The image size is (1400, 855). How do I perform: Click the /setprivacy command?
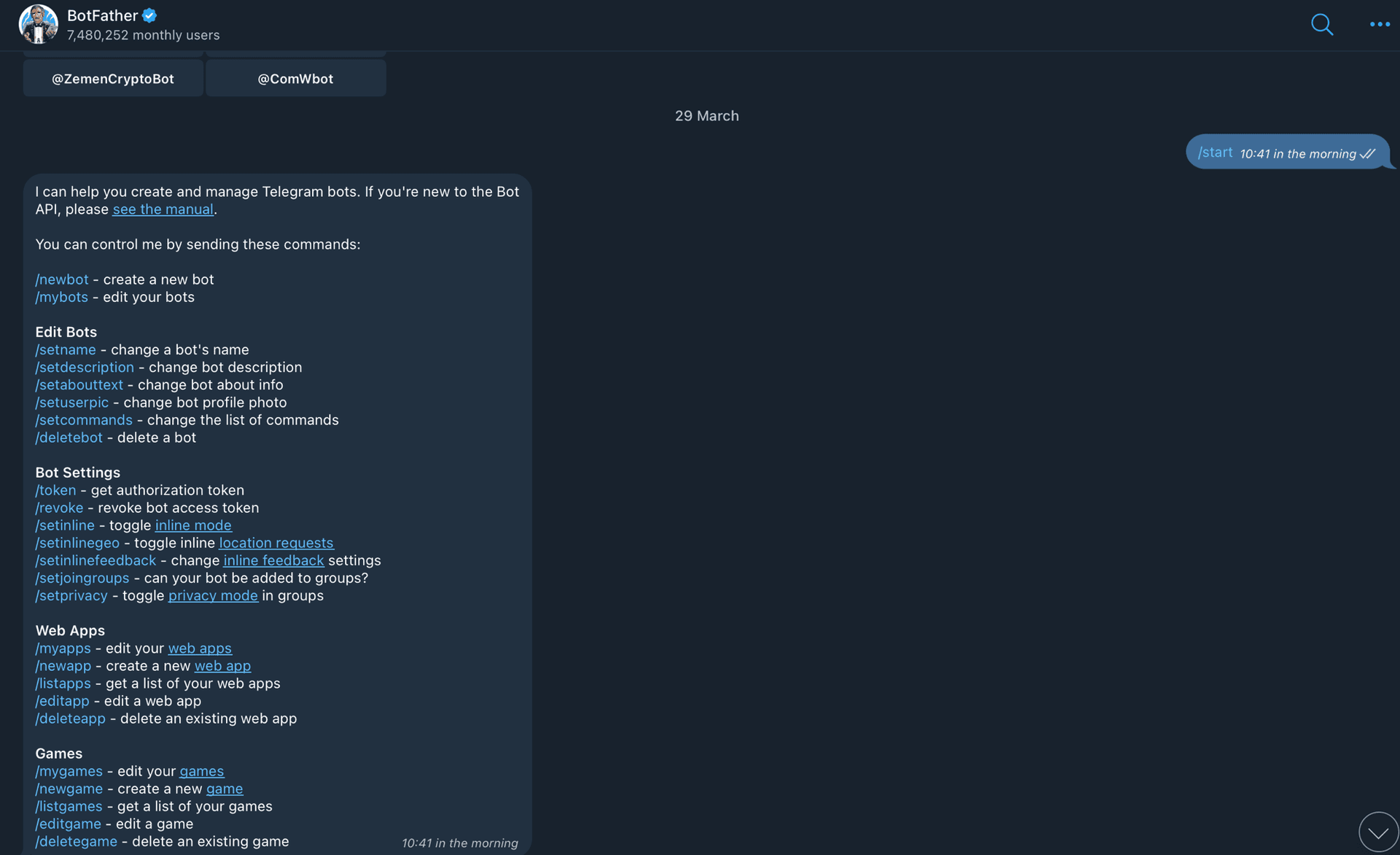click(x=71, y=595)
